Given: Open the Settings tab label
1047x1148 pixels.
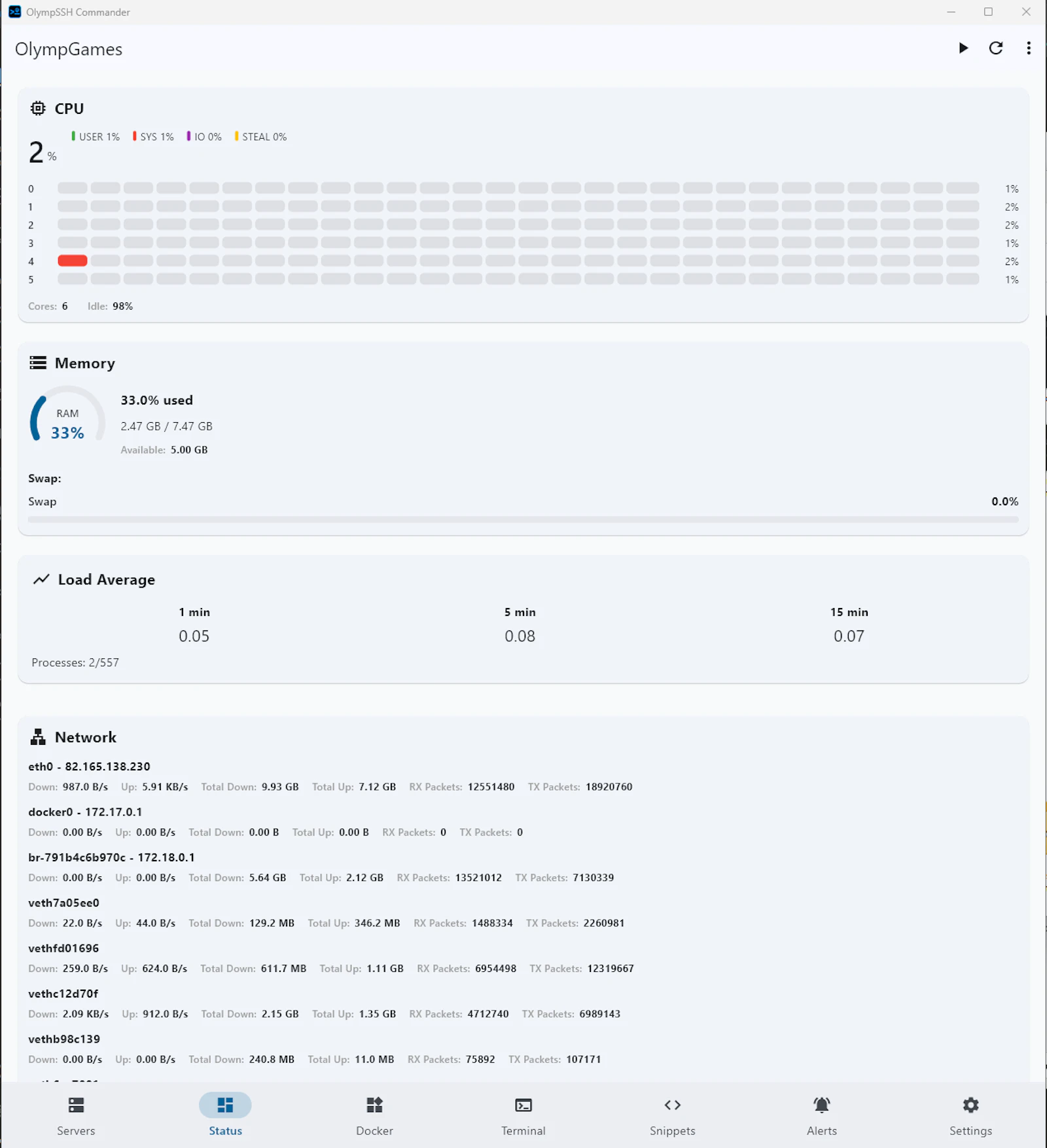Looking at the screenshot, I should [971, 1130].
